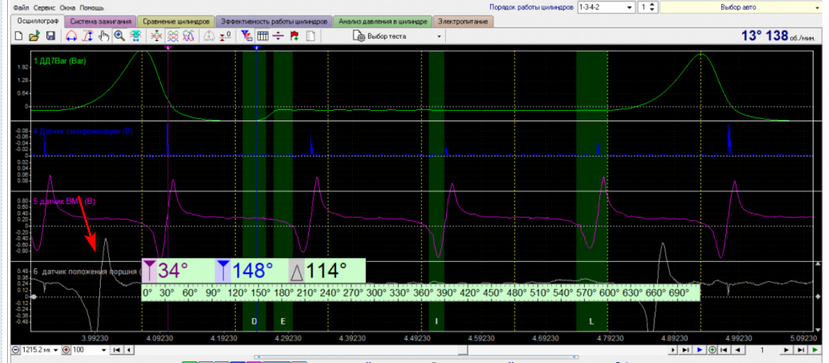Select the horizontal measurement arc tool icon
The image size is (829, 363).
[x=71, y=36]
